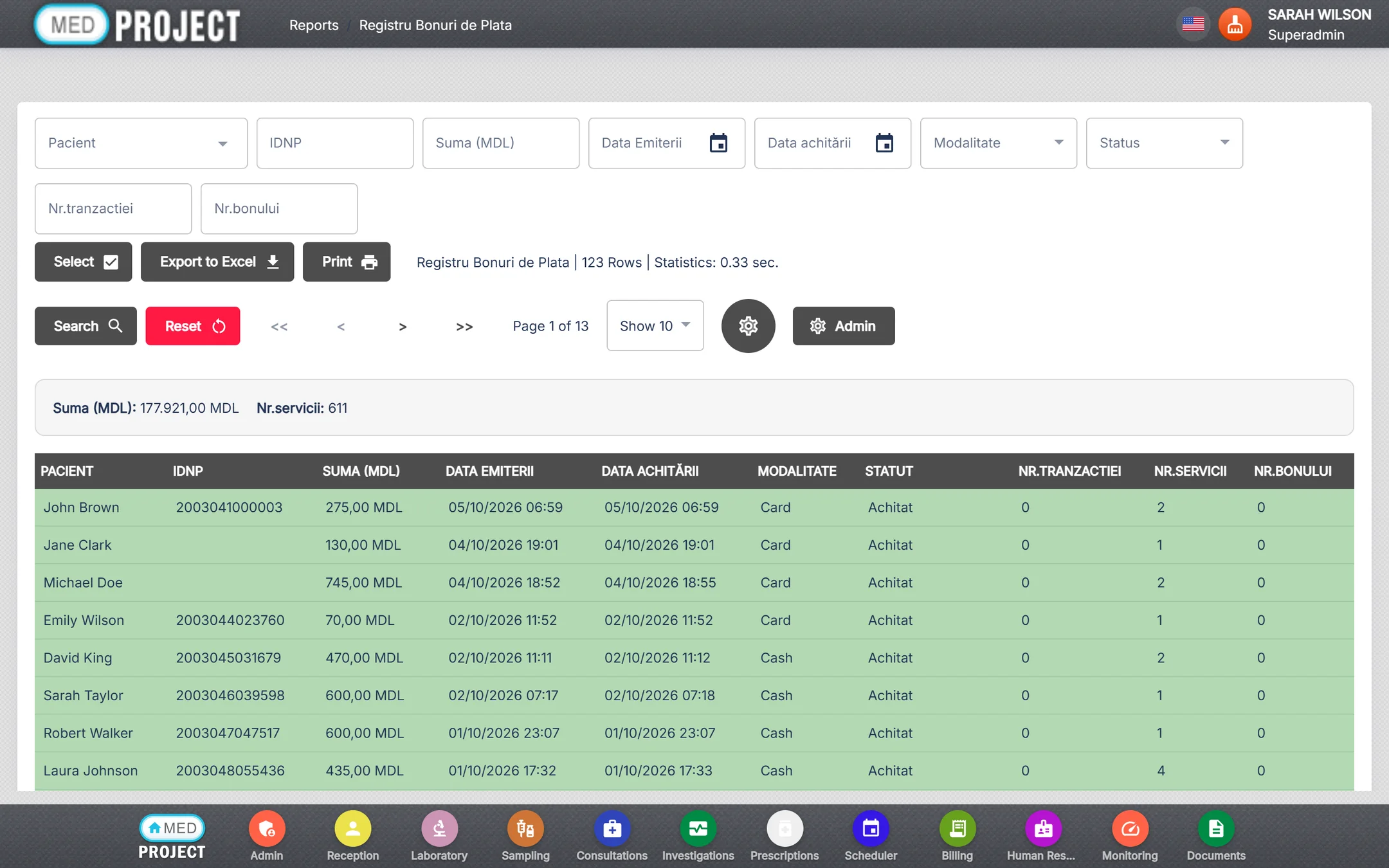Open the Documents module
This screenshot has height=868, width=1389.
pos(1216,836)
